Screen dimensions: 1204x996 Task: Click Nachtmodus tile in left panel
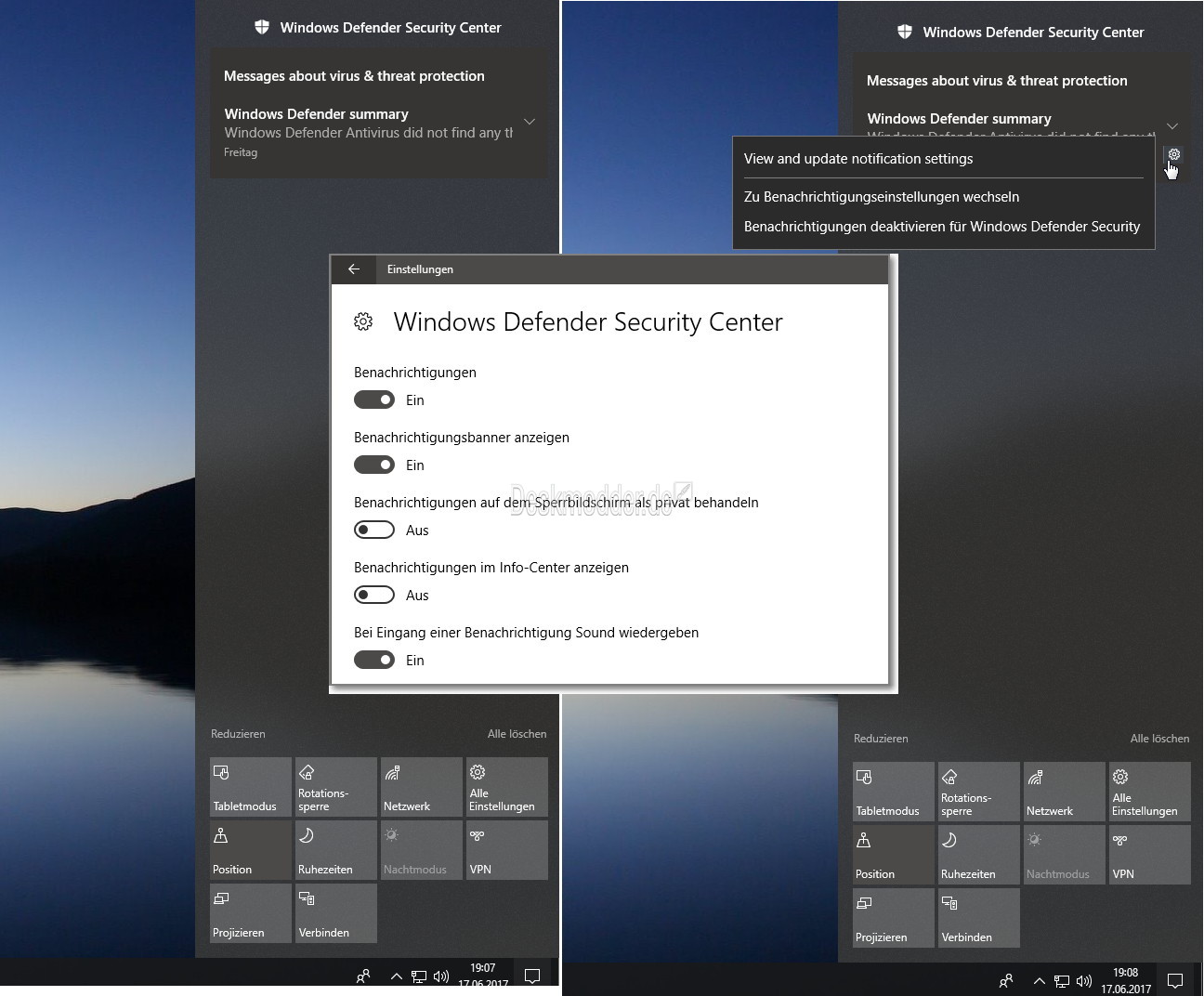422,850
